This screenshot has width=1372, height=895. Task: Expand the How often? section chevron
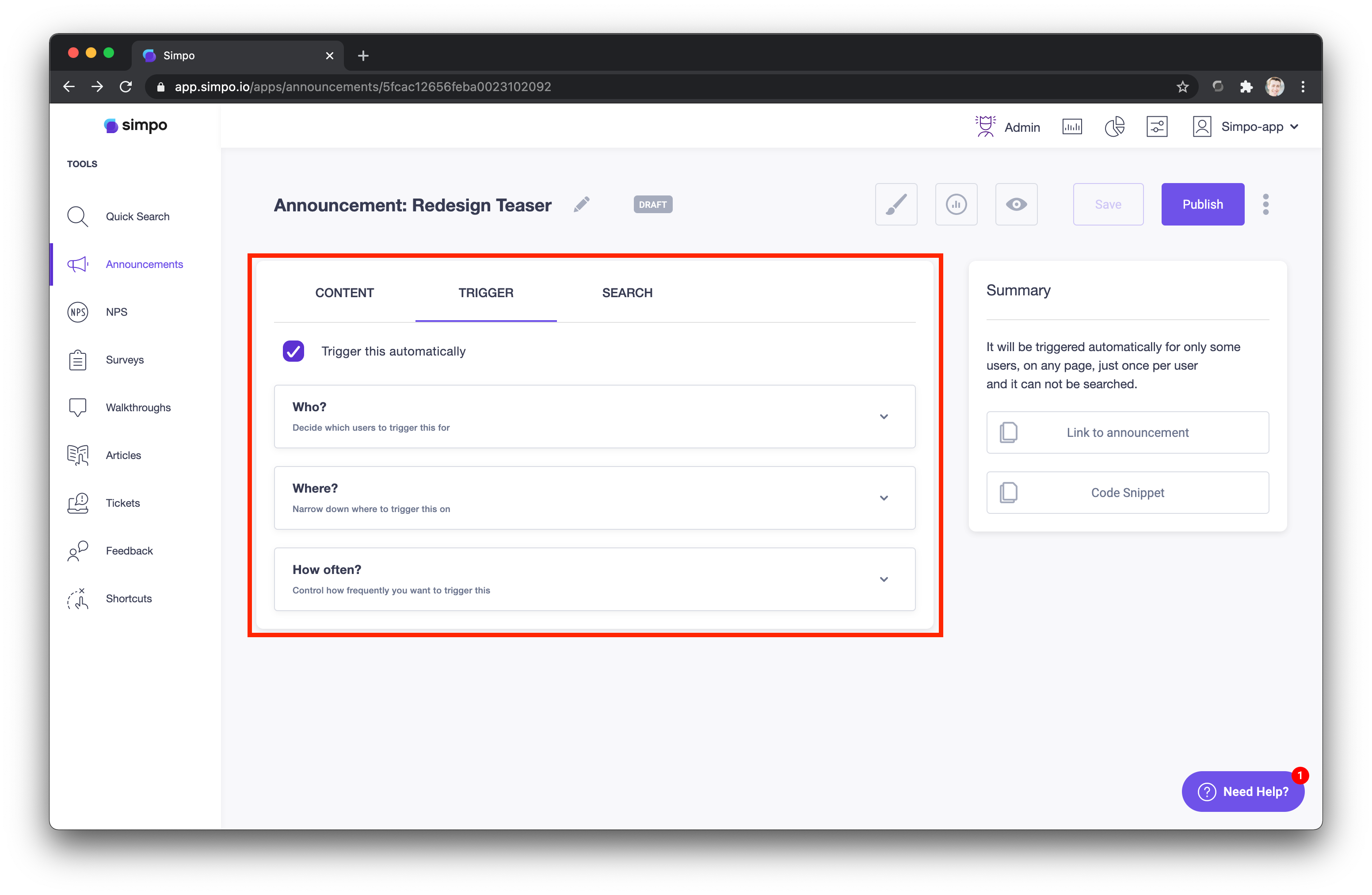[883, 579]
